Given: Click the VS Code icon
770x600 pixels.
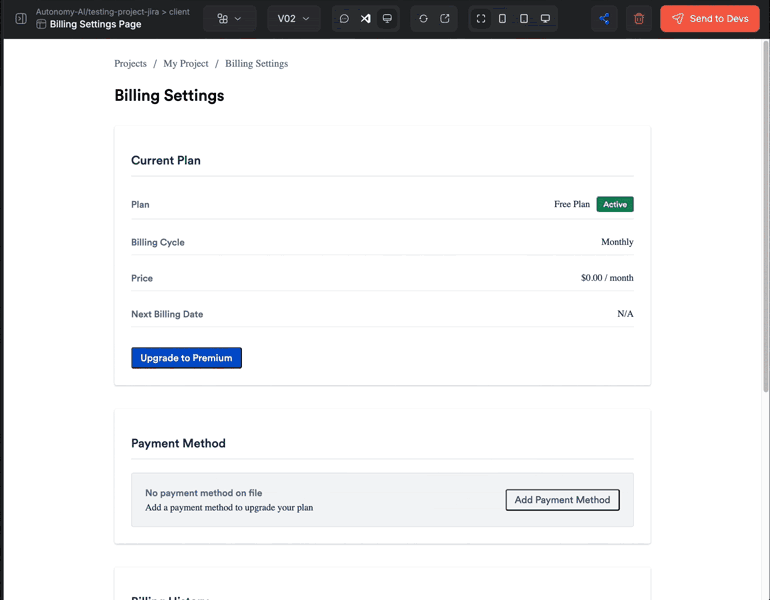Looking at the screenshot, I should click(366, 19).
